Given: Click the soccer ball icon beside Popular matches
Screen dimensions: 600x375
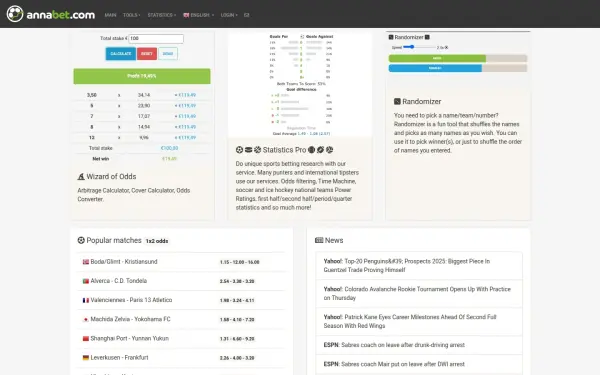Looking at the screenshot, I should [x=81, y=240].
